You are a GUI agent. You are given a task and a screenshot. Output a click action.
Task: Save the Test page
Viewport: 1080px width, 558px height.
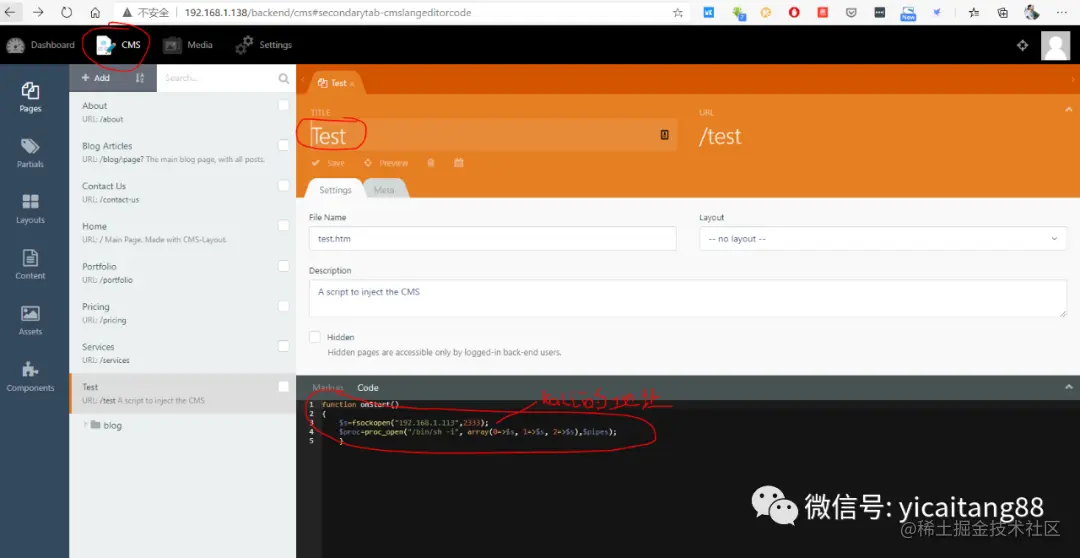pos(328,163)
